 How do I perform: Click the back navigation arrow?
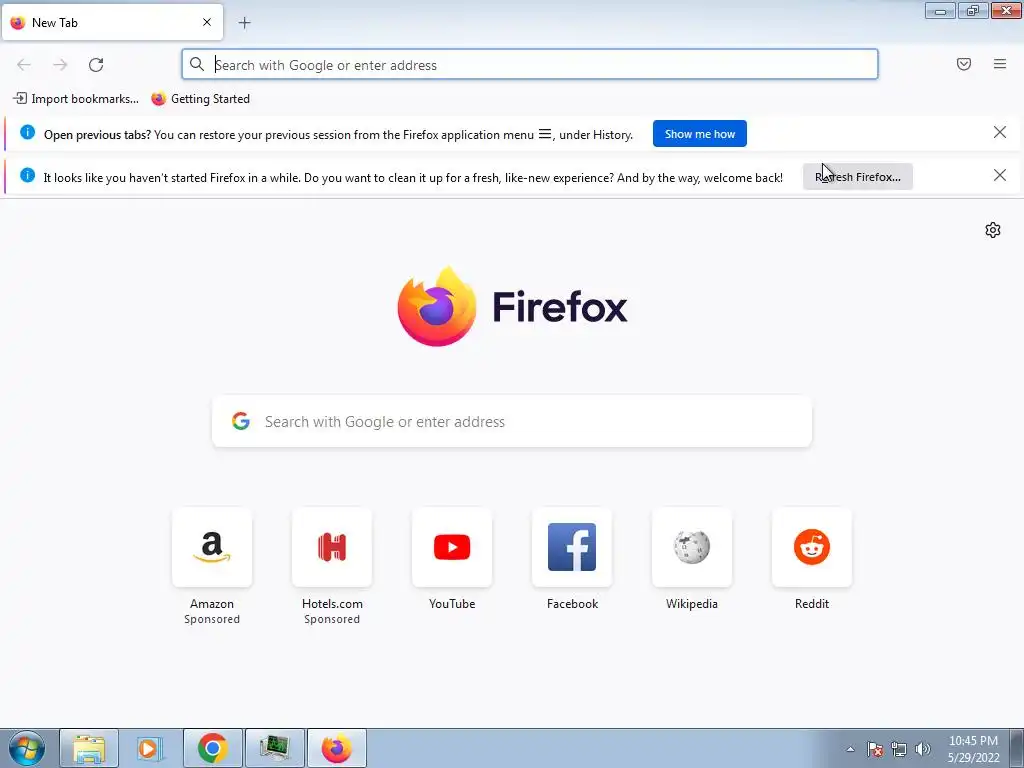tap(24, 65)
